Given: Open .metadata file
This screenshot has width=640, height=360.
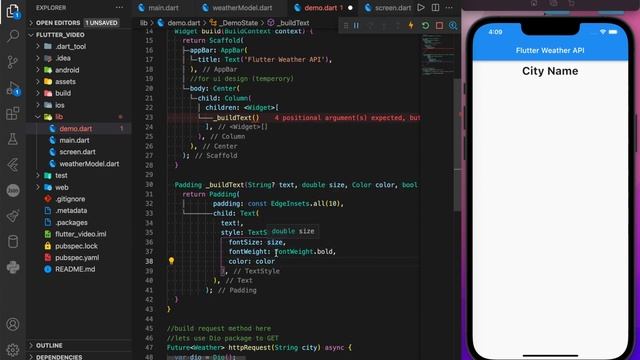Looking at the screenshot, I should [71, 211].
